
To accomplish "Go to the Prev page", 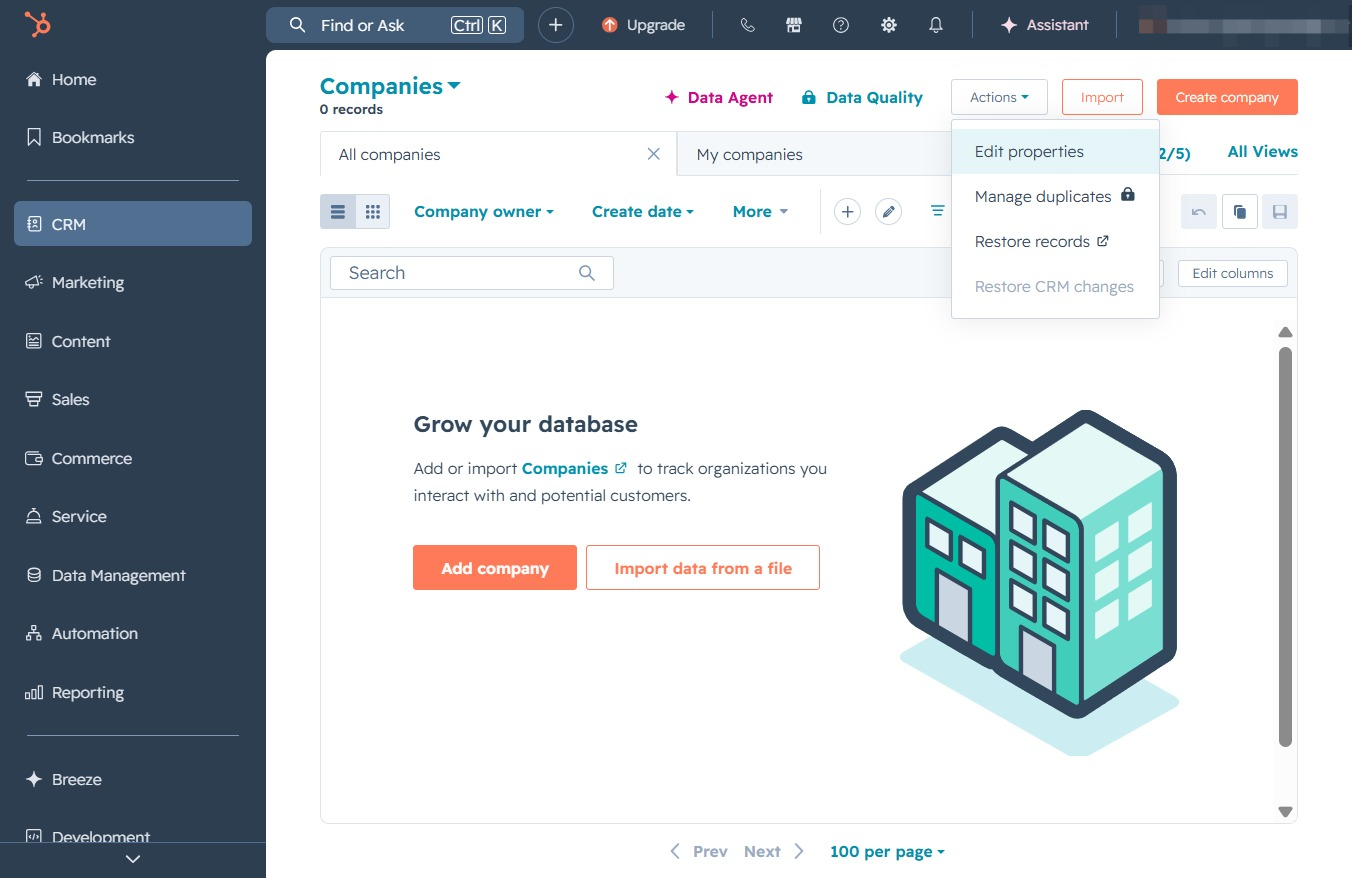I will point(698,852).
